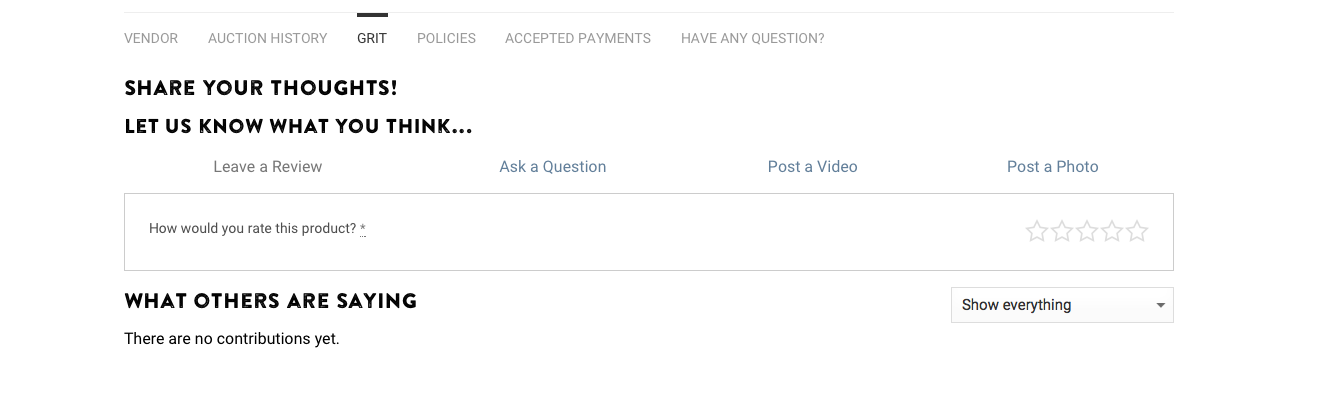Open the Show everything filter dropdown
This screenshot has width=1329, height=393.
click(x=1062, y=305)
